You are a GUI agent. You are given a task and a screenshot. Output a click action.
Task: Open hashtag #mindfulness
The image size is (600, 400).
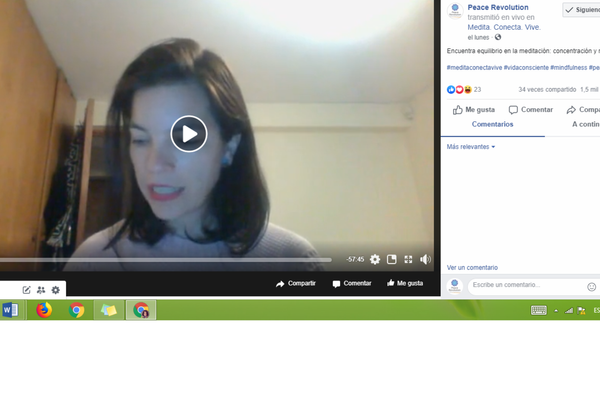pyautogui.click(x=569, y=68)
